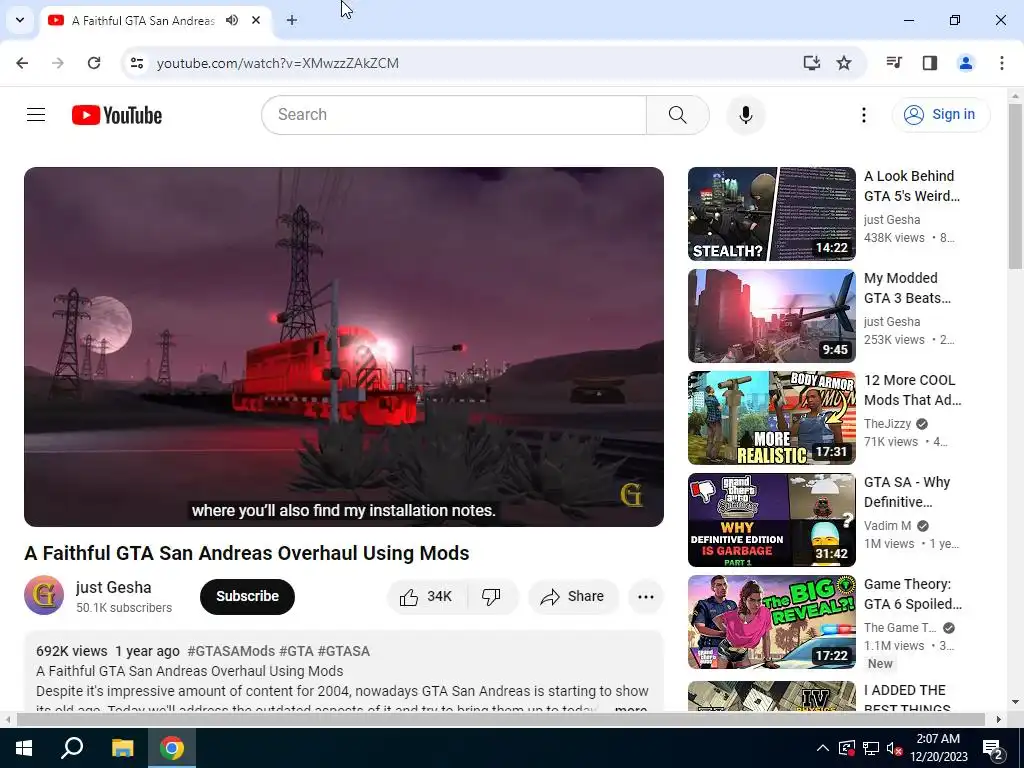Expand the description with more

tap(631, 707)
